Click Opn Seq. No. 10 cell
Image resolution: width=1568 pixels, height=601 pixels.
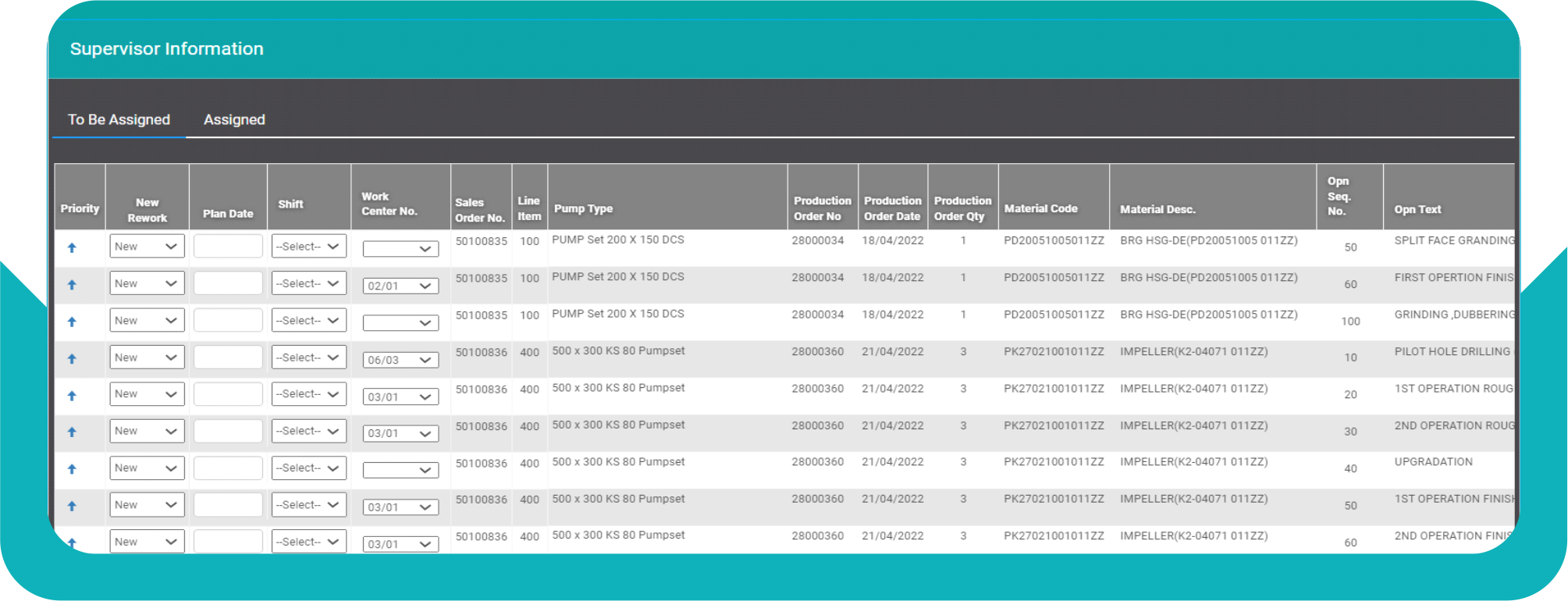tap(1350, 357)
